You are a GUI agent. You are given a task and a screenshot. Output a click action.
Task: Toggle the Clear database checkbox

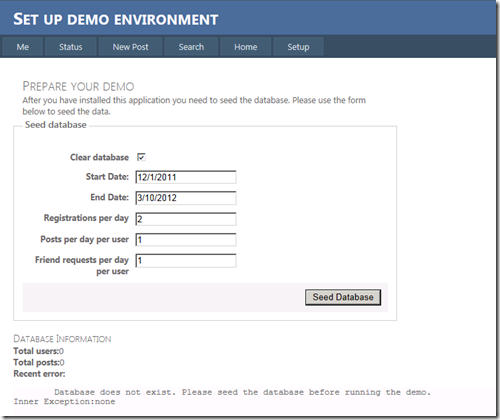[x=141, y=157]
